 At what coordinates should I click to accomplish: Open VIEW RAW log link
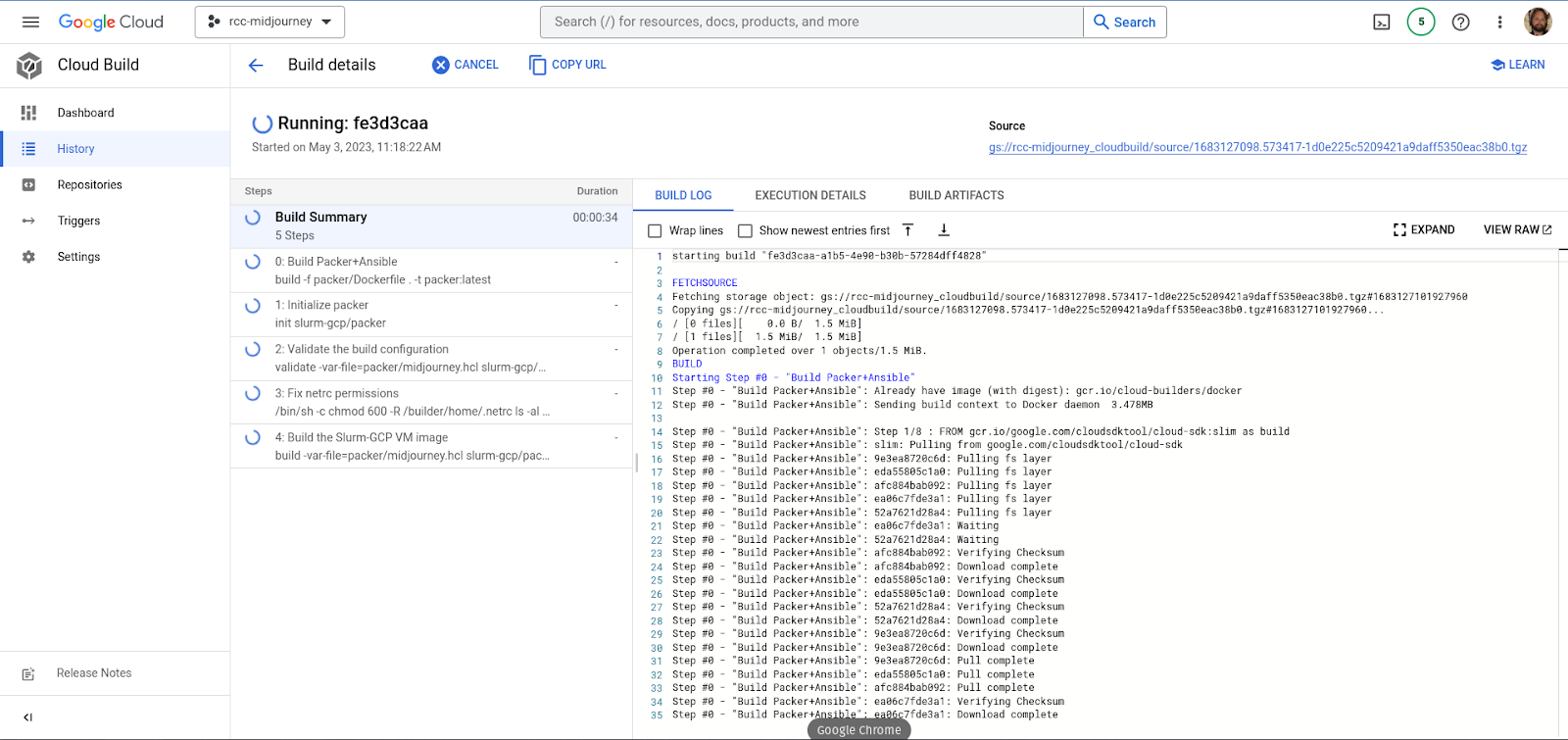point(1518,230)
